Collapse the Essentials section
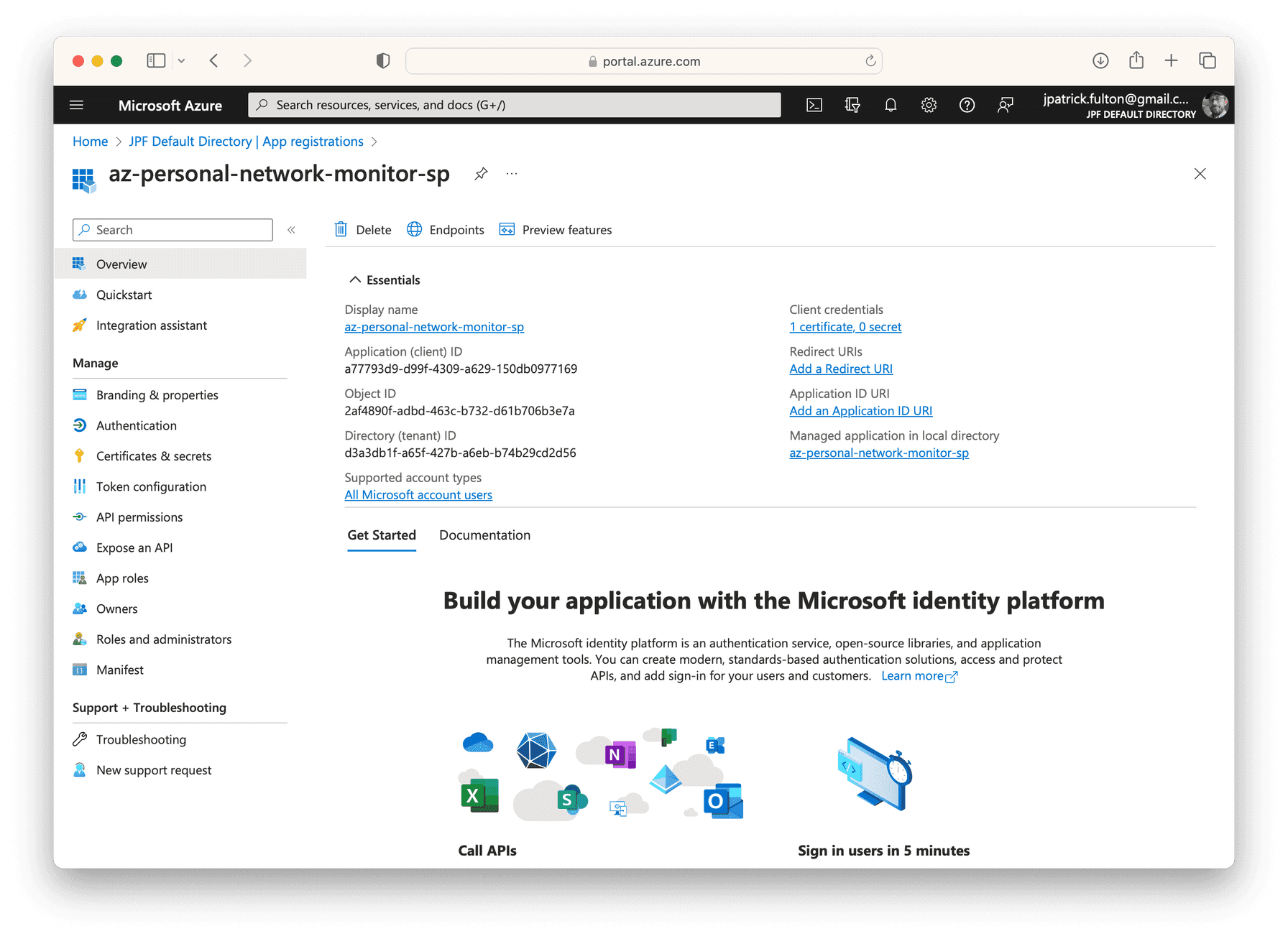This screenshot has width=1288, height=939. (x=355, y=280)
